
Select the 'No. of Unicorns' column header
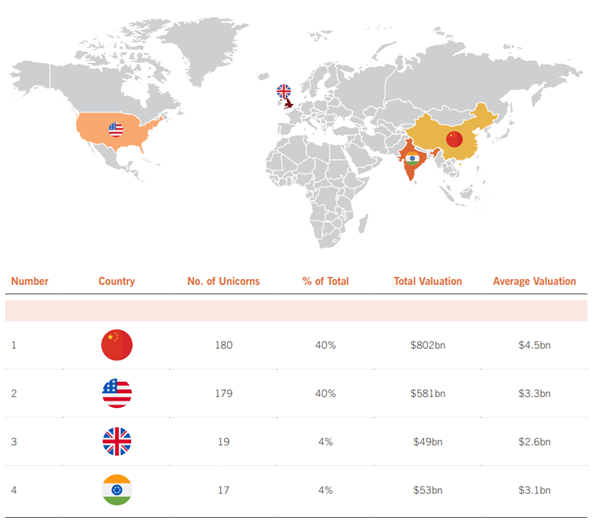click(x=223, y=281)
